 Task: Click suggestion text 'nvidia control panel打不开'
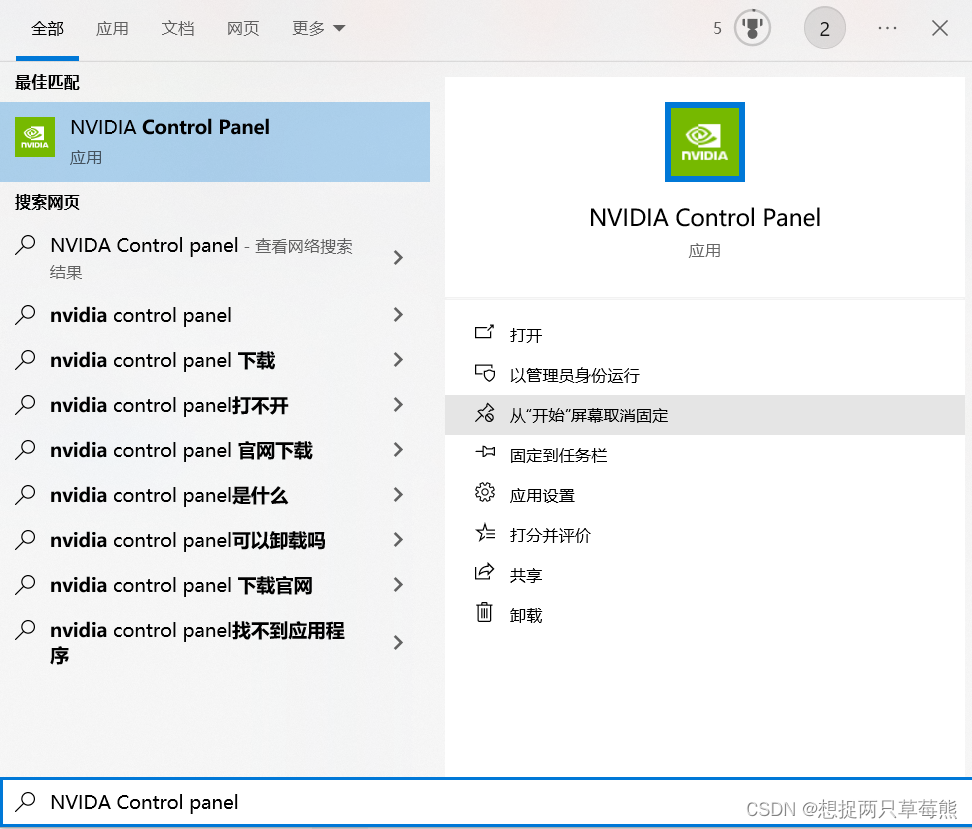coord(169,406)
